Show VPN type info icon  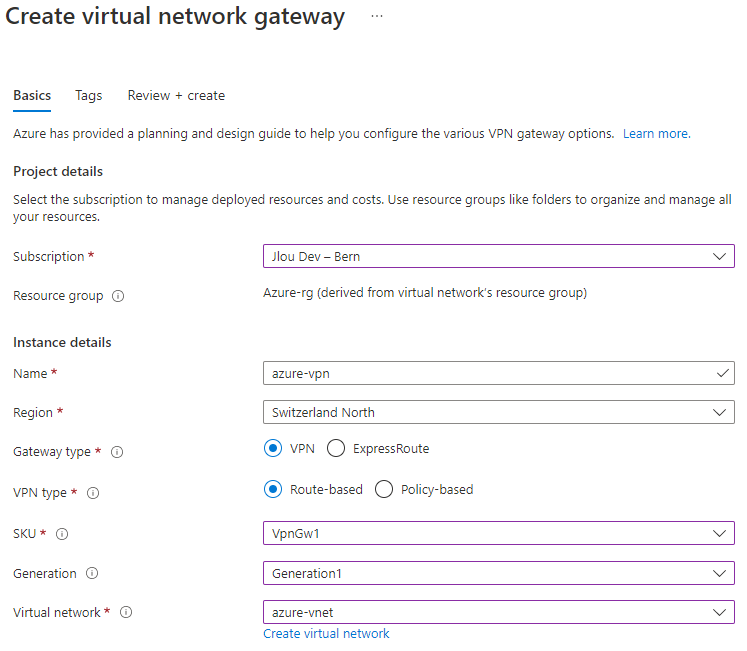[x=93, y=493]
